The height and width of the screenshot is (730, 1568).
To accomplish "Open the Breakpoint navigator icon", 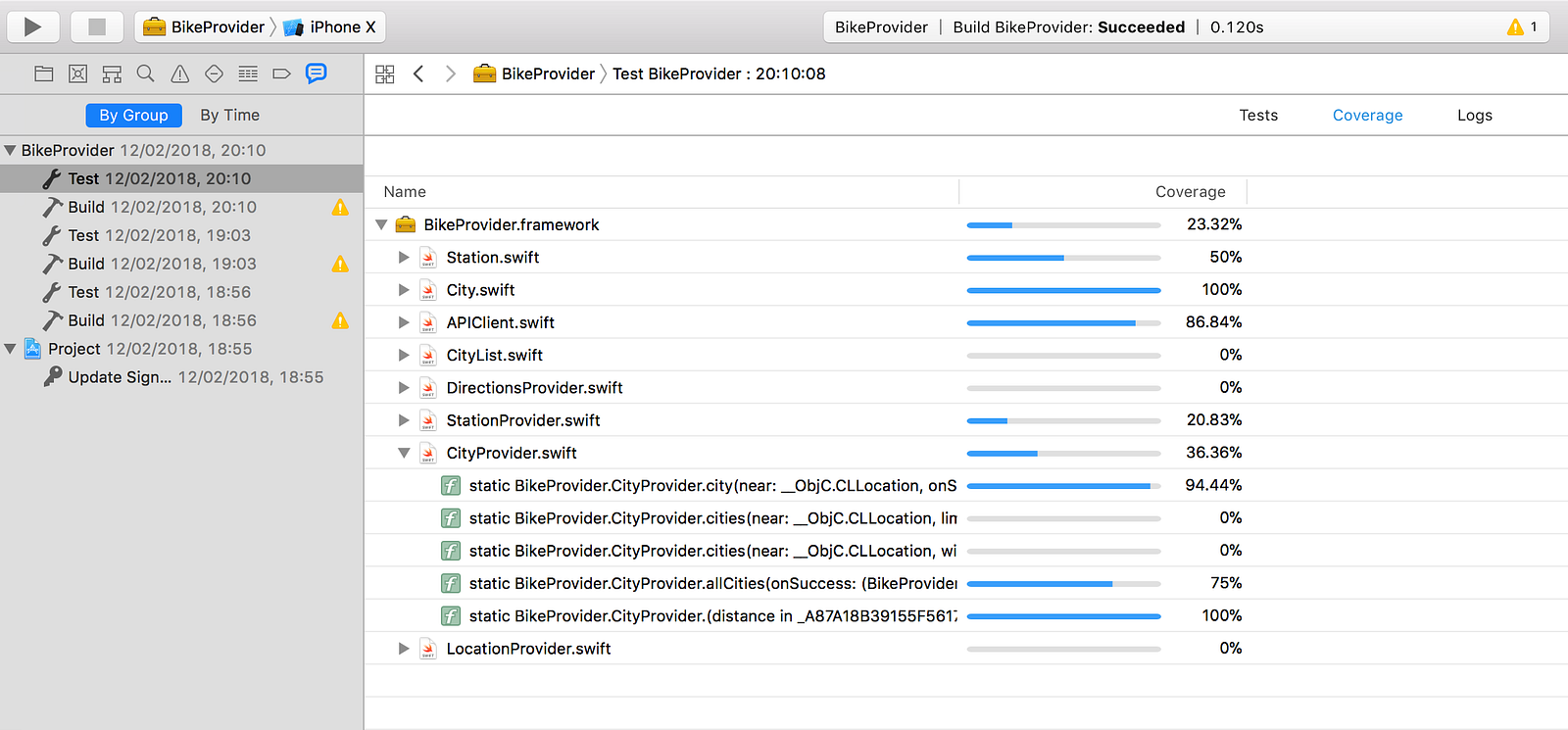I will [x=281, y=73].
